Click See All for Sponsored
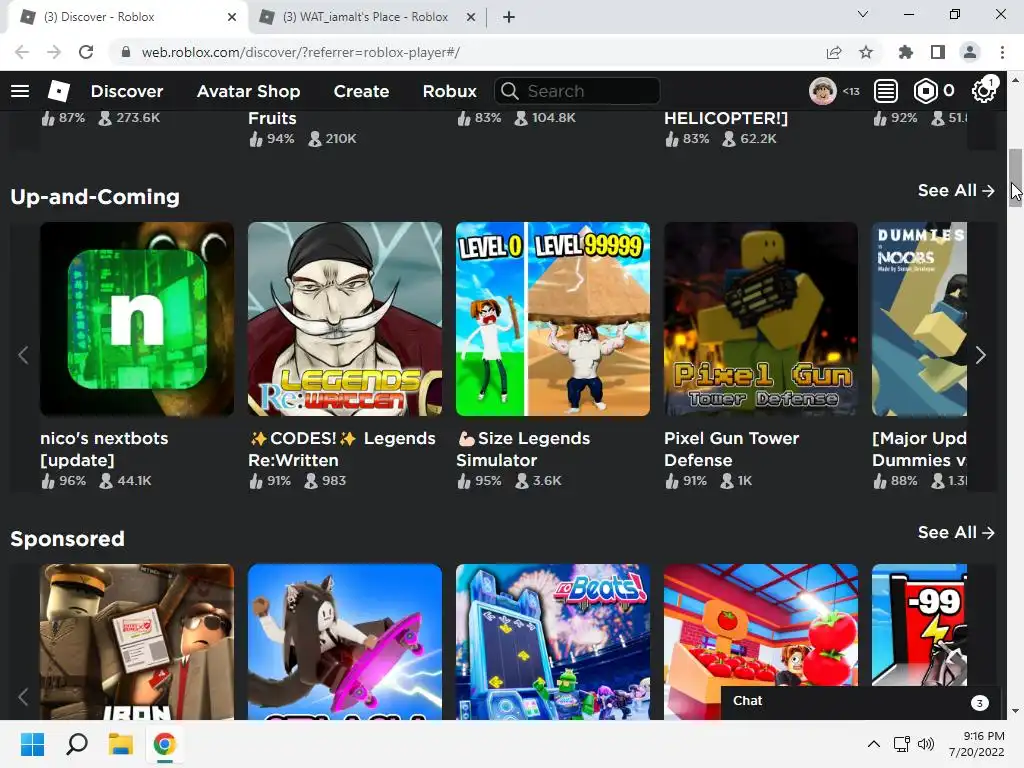Screen dimensions: 1024x768 click(956, 532)
